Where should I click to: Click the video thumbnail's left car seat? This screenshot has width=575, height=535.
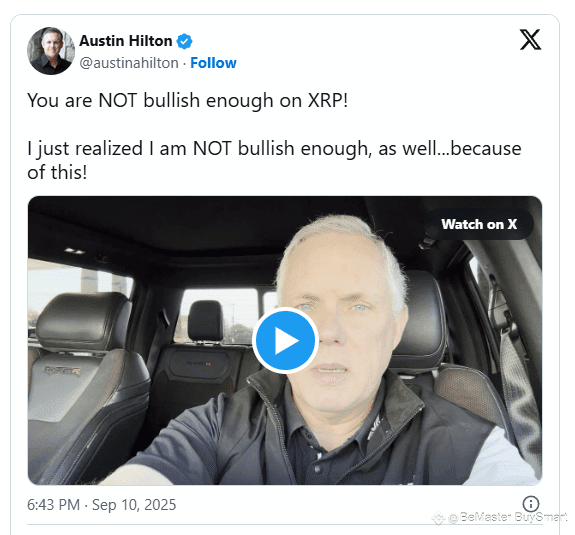[x=86, y=385]
